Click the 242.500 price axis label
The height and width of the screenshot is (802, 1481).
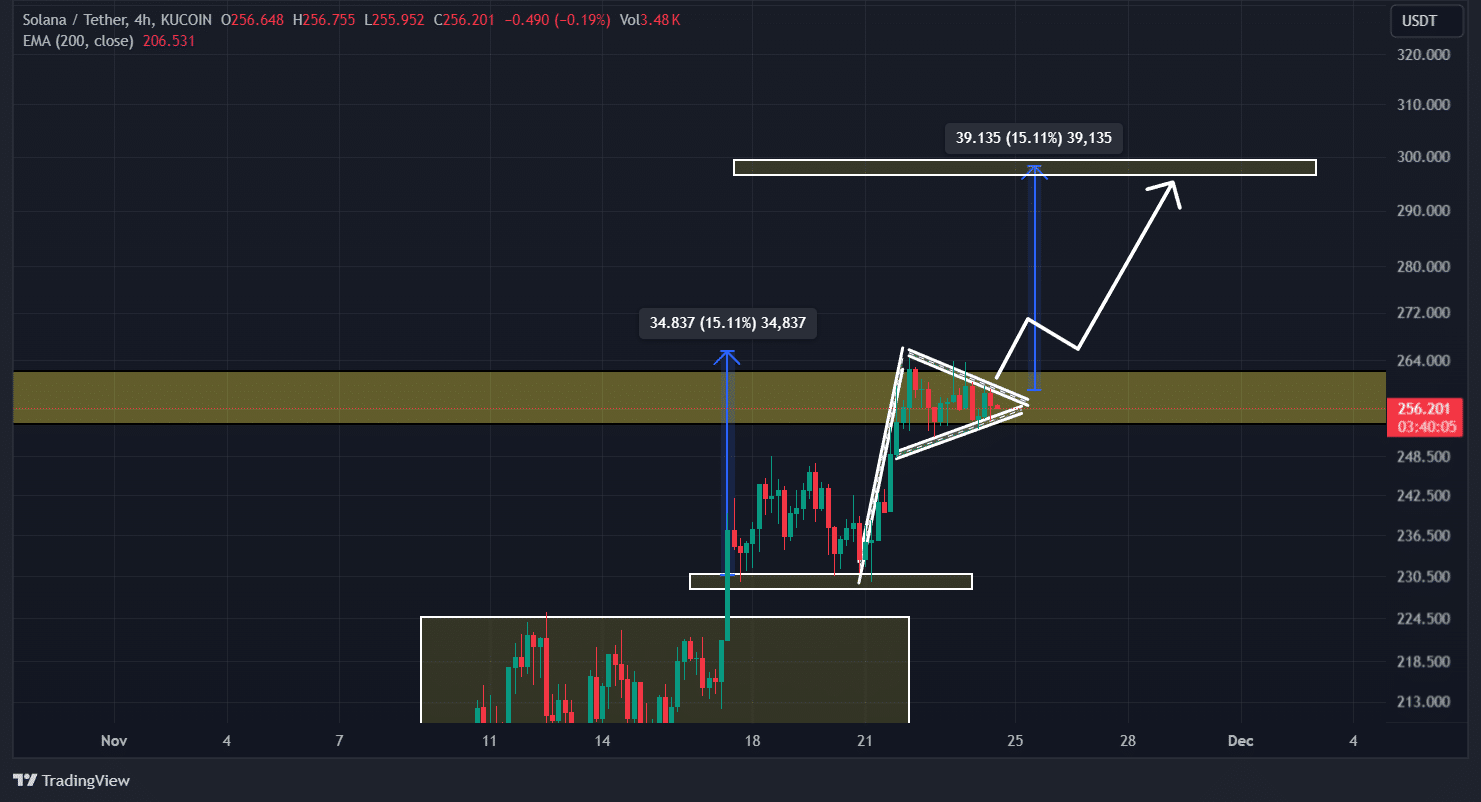click(x=1423, y=496)
